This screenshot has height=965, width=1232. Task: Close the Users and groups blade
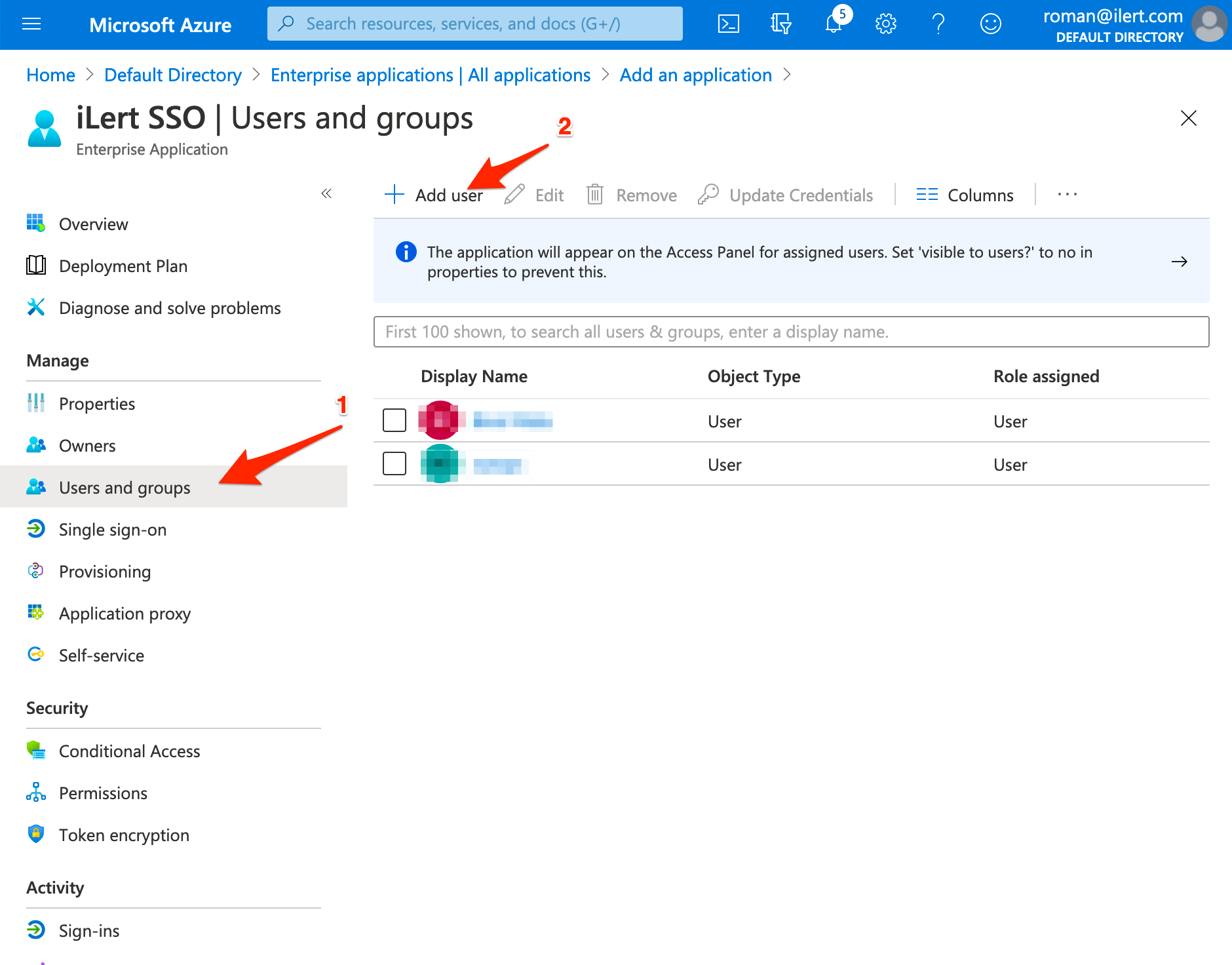[1188, 118]
